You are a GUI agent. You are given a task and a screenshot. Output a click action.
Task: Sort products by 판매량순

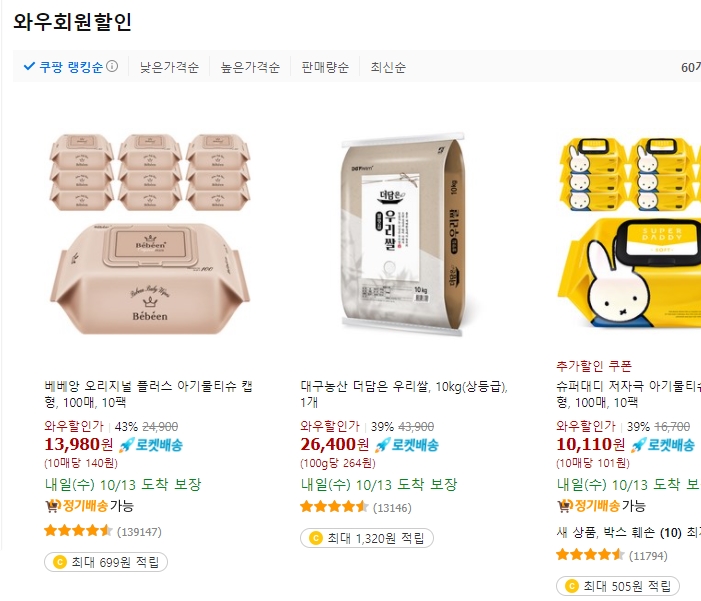325,67
